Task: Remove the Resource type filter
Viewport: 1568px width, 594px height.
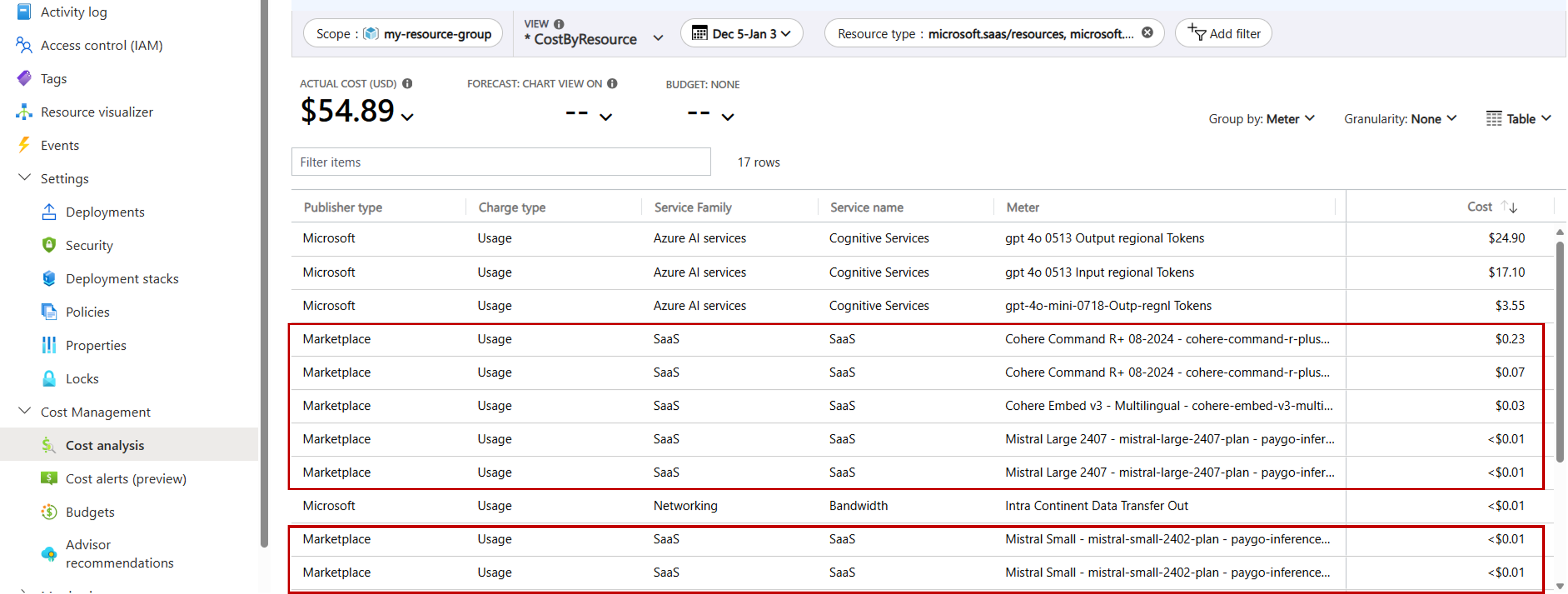Action: (1147, 33)
